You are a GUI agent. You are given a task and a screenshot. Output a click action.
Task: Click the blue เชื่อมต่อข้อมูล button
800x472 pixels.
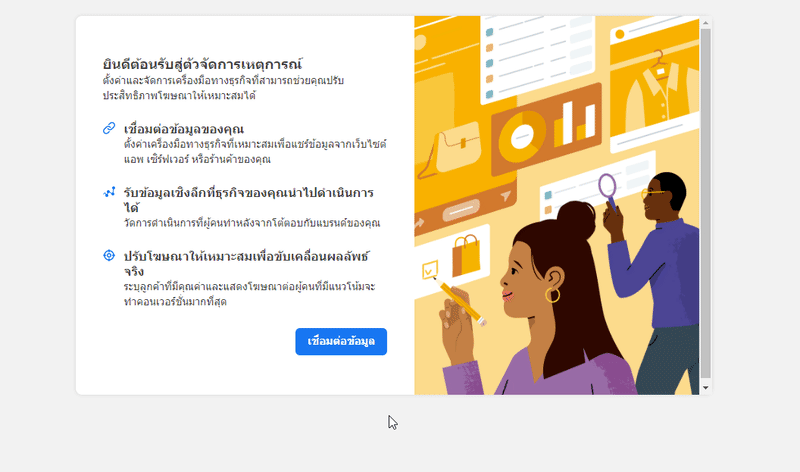341,341
